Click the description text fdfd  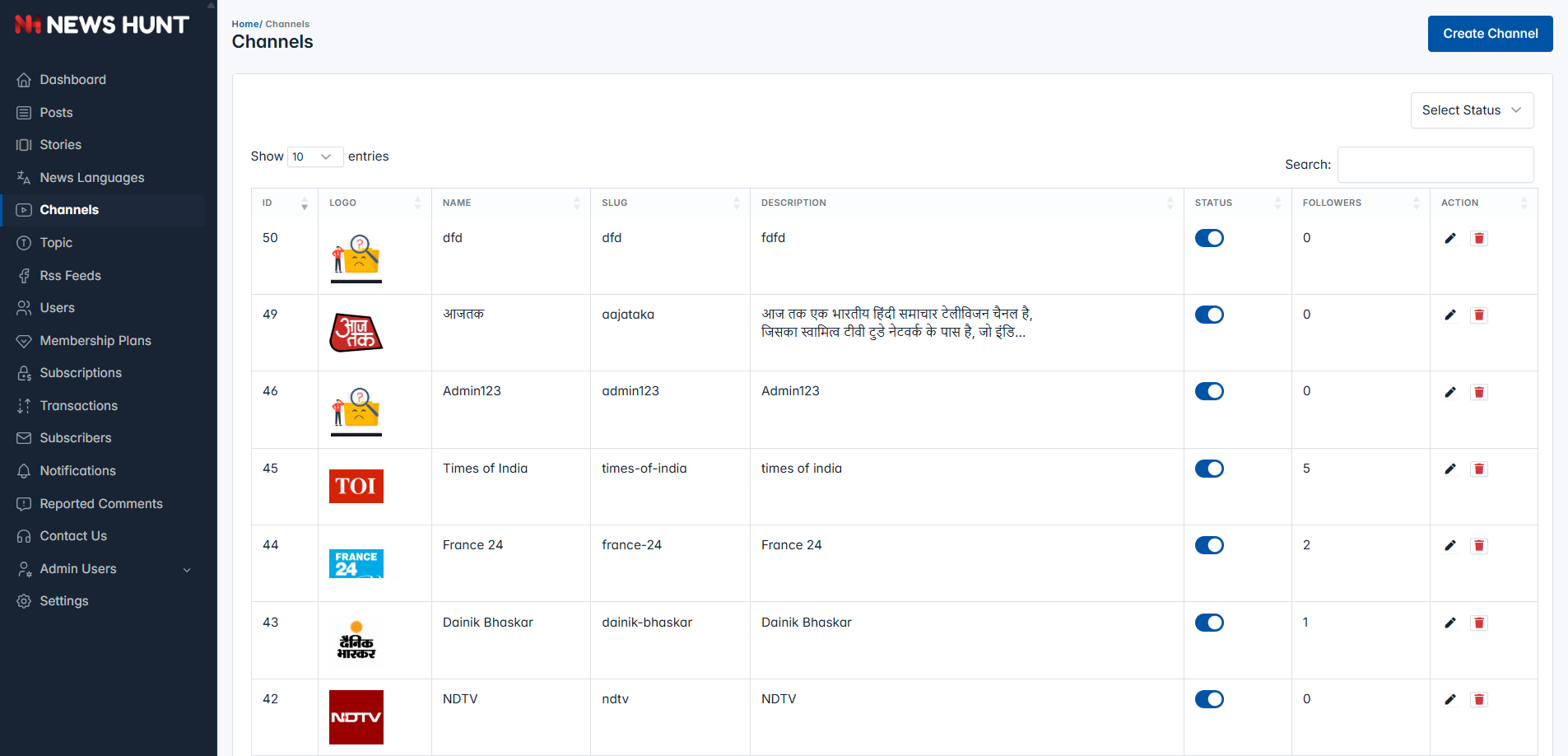[x=773, y=238]
